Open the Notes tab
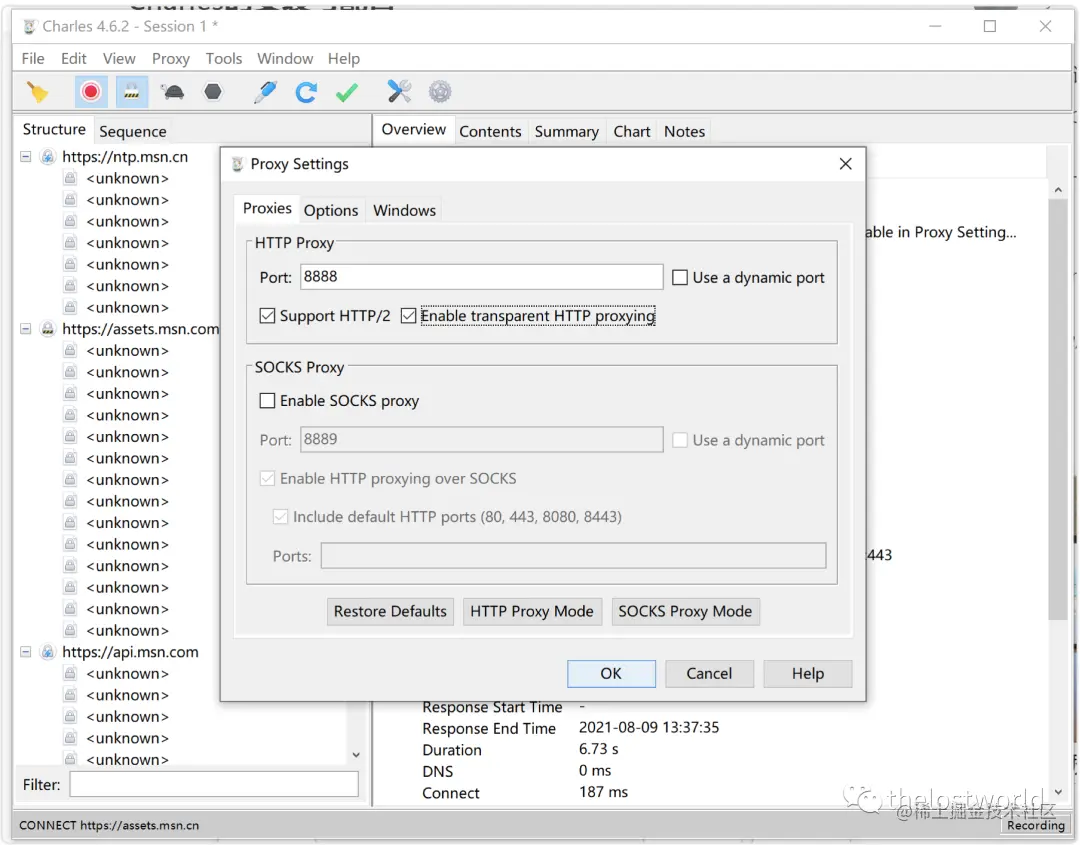Viewport: 1080px width, 845px height. click(685, 132)
